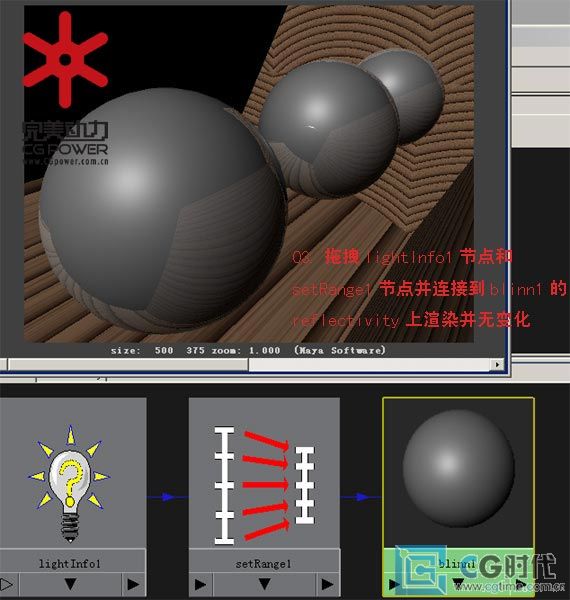Click the setRange1 node name label
The image size is (570, 600).
click(263, 564)
